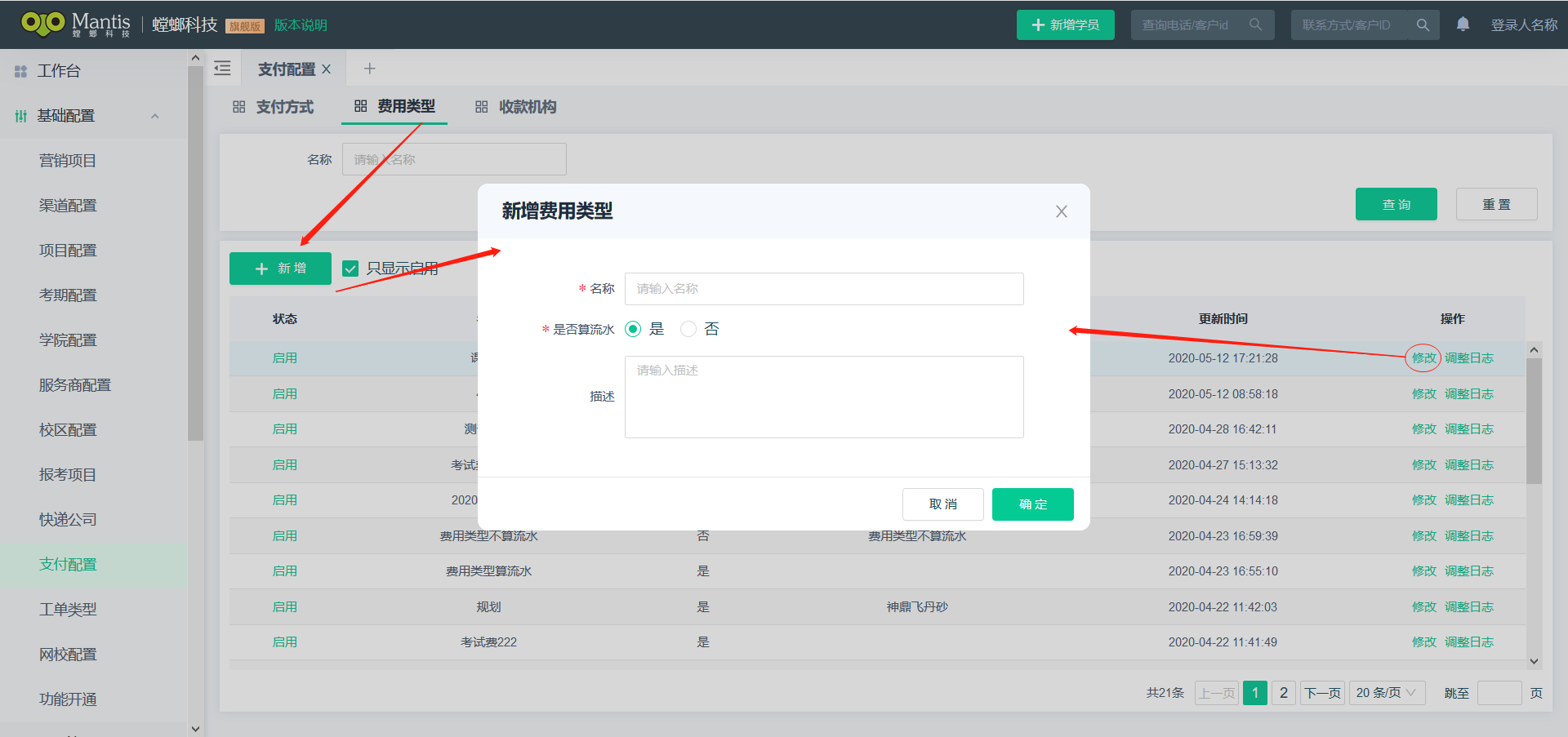Click 修改 for row 2020-05-12 08:58:18
This screenshot has height=737, width=1568.
point(1423,393)
